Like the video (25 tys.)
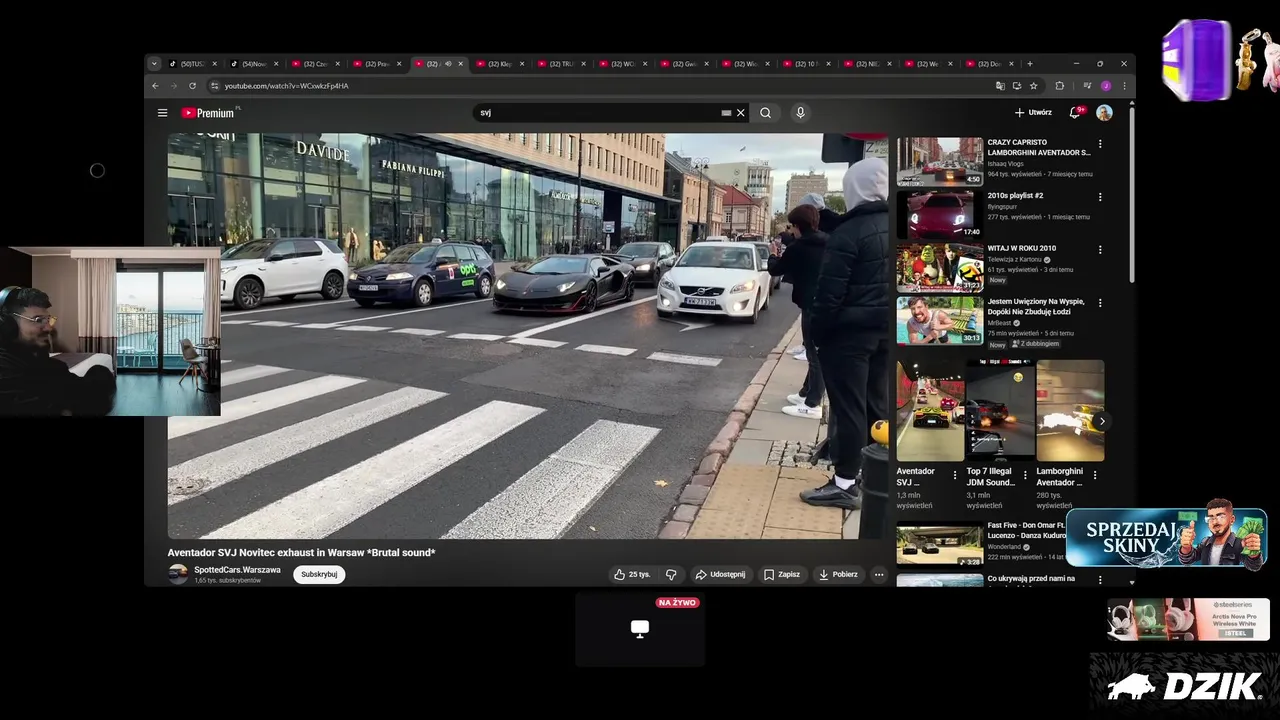Screen dimensions: 1280x720 (632, 574)
